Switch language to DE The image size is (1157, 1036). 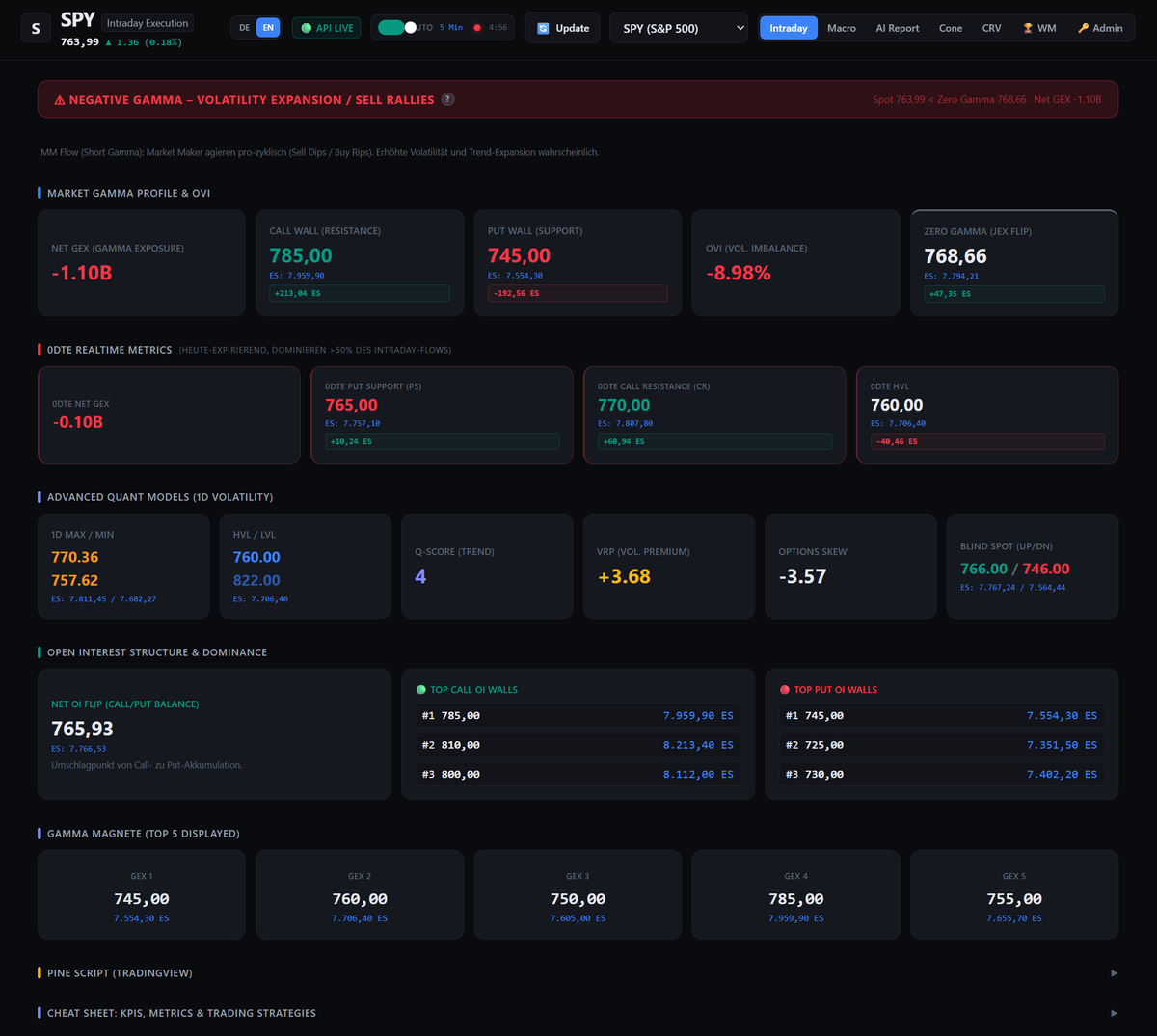pos(244,28)
